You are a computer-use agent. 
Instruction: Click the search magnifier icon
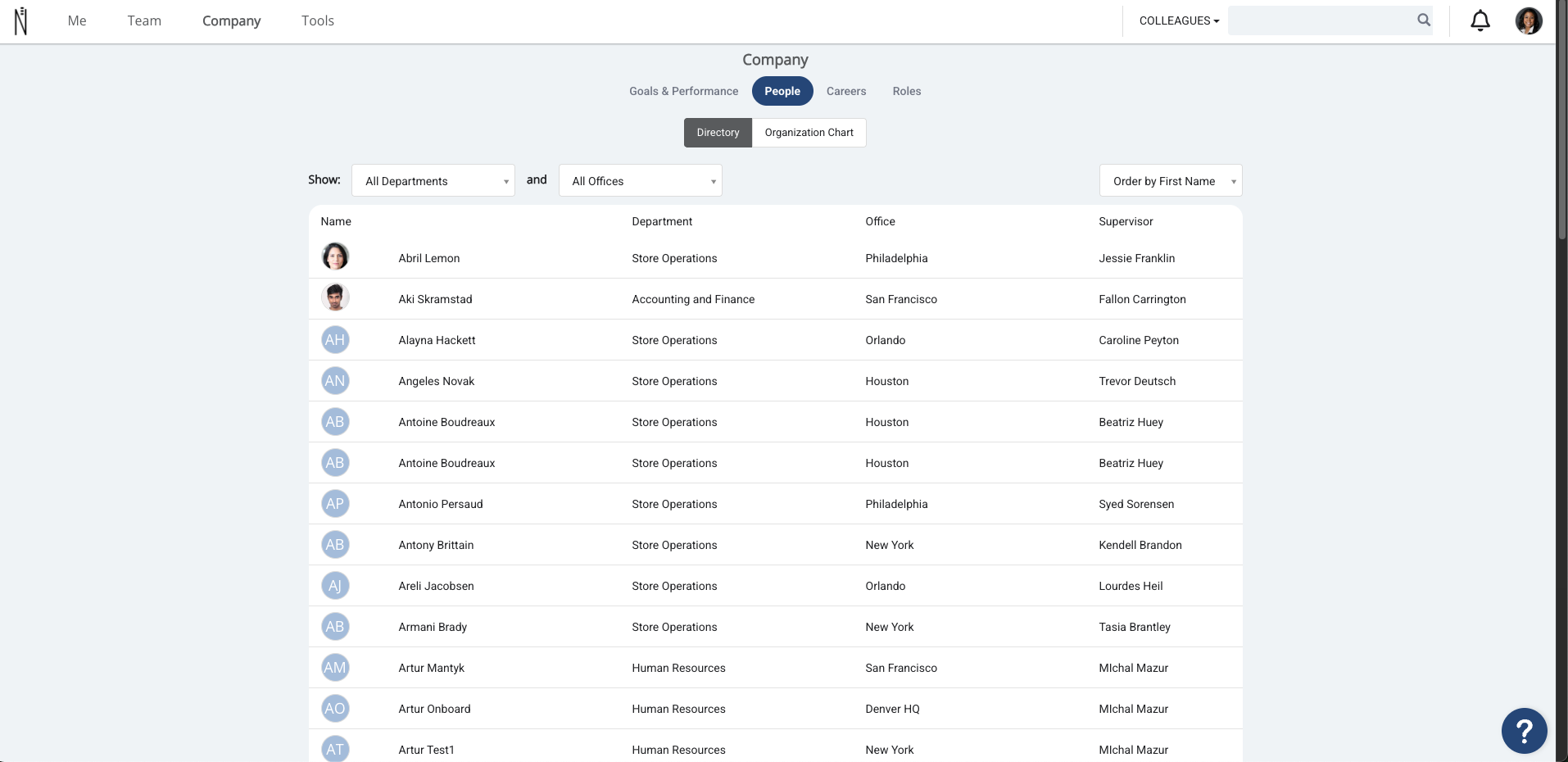point(1424,20)
